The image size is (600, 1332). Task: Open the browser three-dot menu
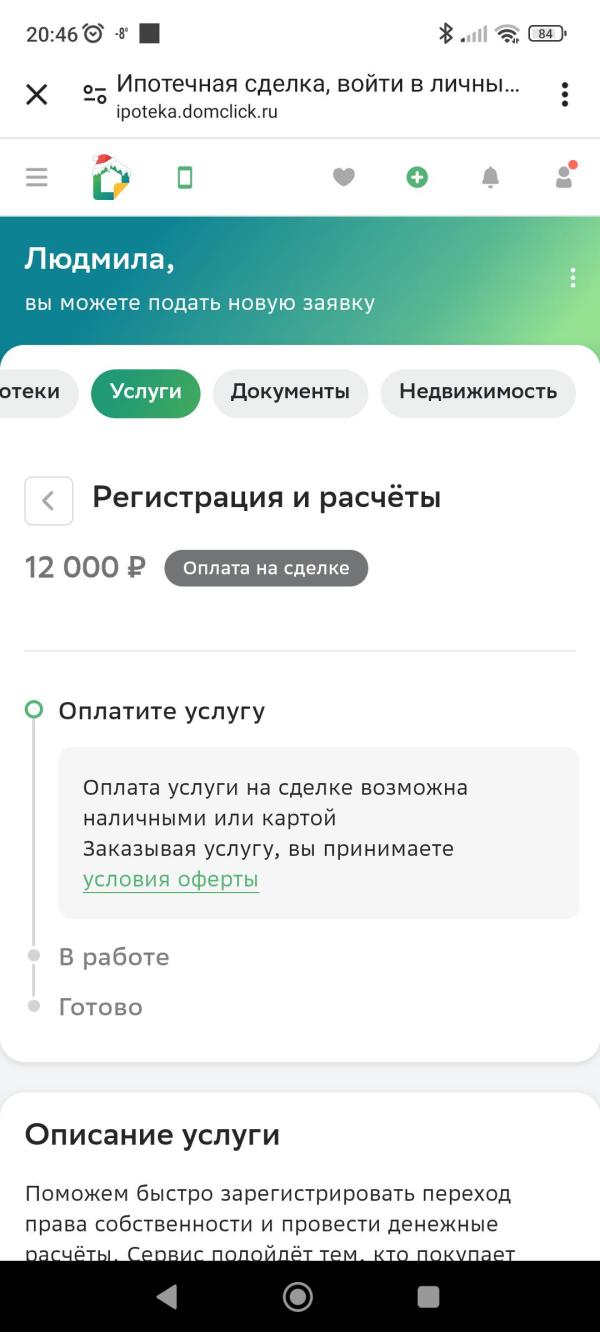(564, 94)
